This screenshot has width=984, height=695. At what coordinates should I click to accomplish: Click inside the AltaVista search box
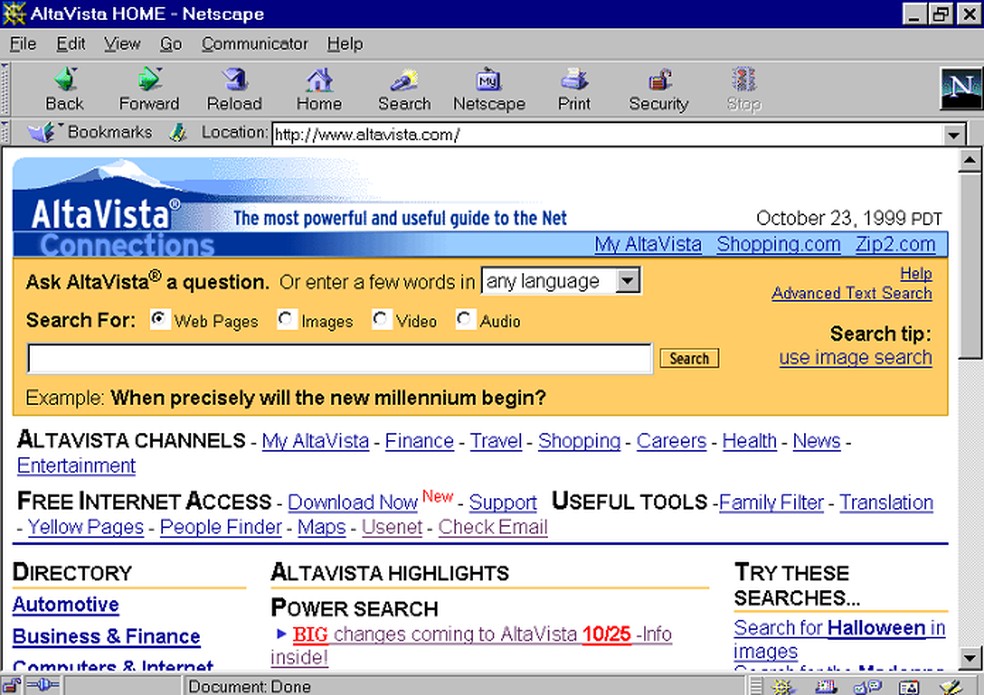point(340,357)
